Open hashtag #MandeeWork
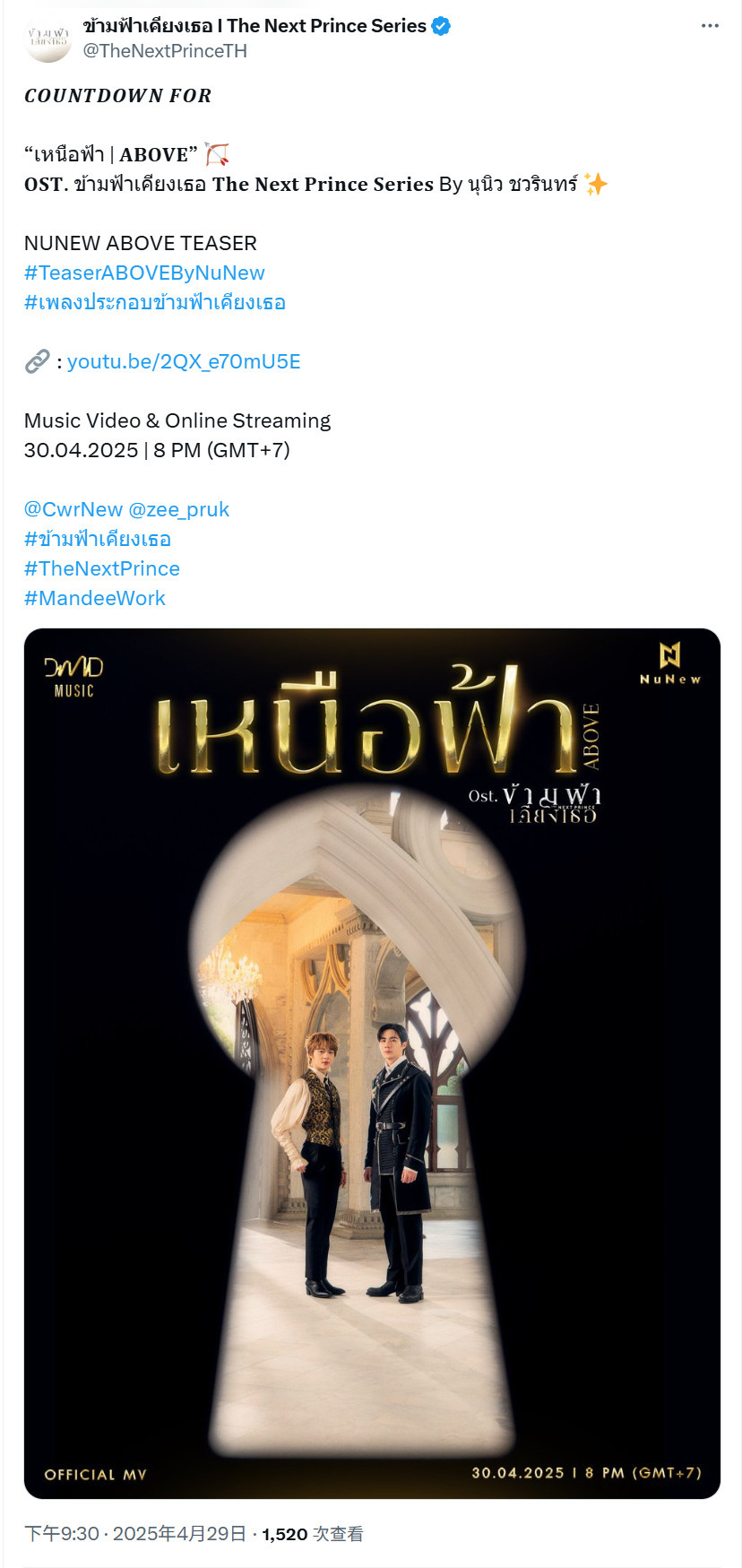Viewport: 742px width, 1568px height. coord(95,598)
